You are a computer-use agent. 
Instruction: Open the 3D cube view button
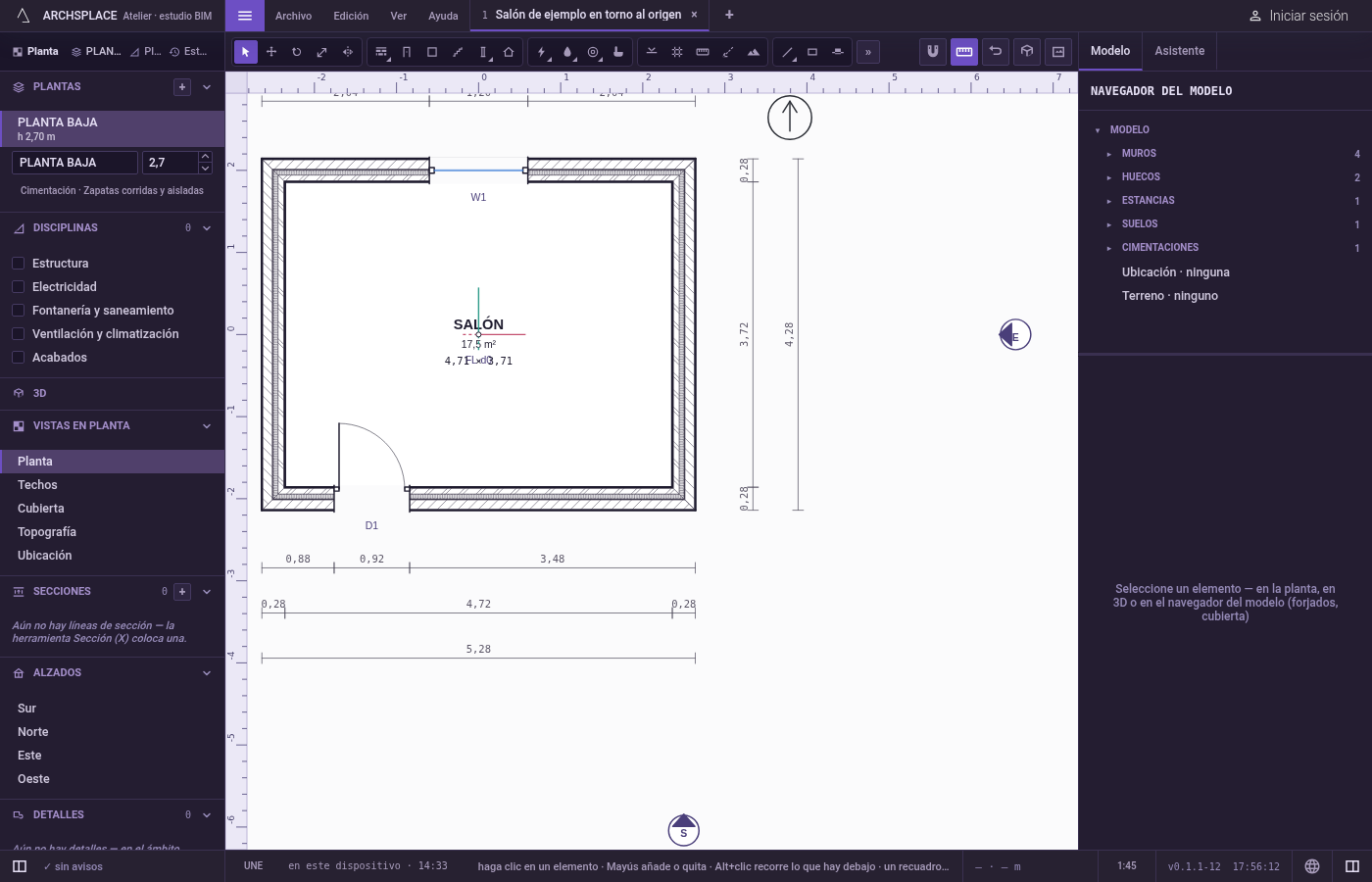tap(1027, 51)
